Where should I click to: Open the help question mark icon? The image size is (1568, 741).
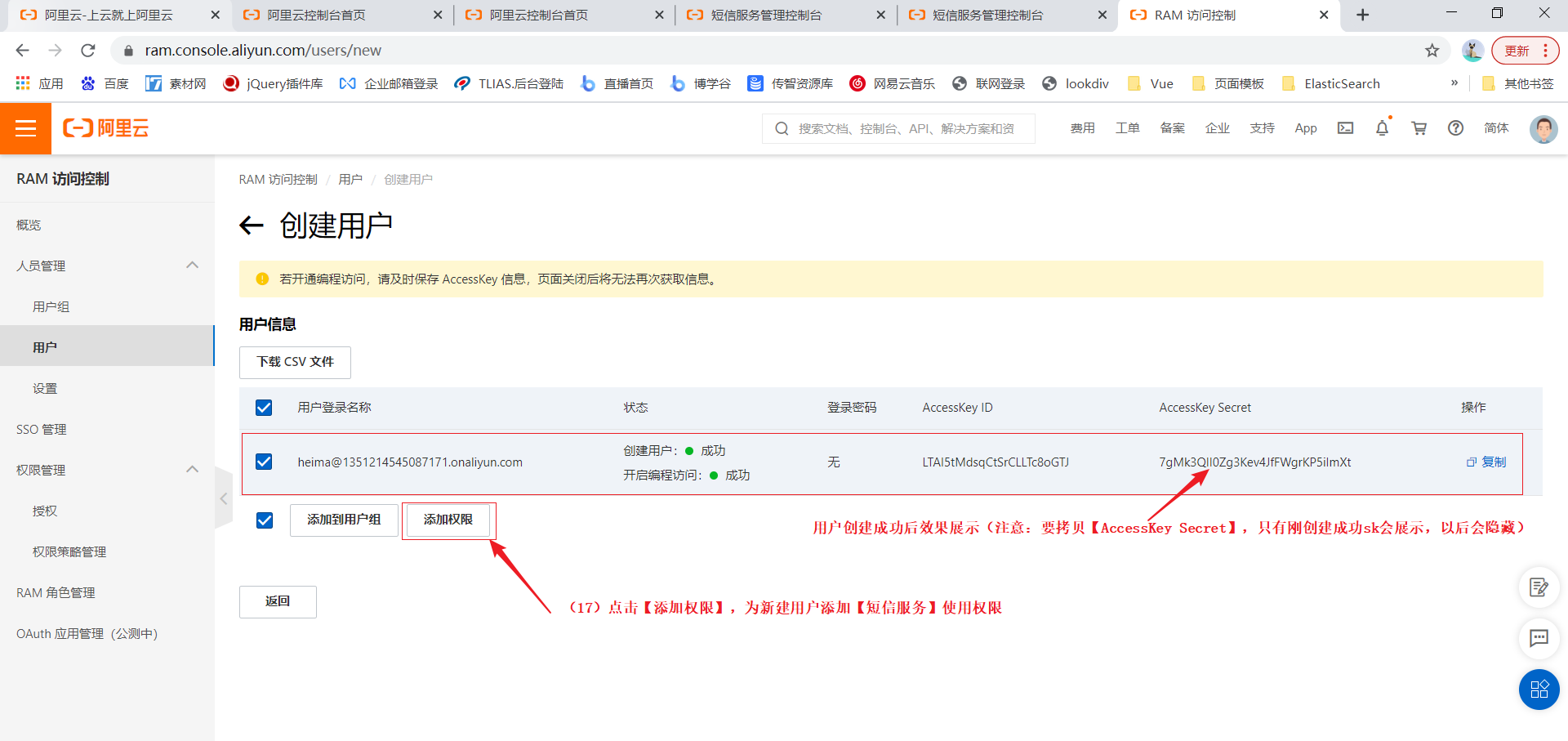point(1455,128)
